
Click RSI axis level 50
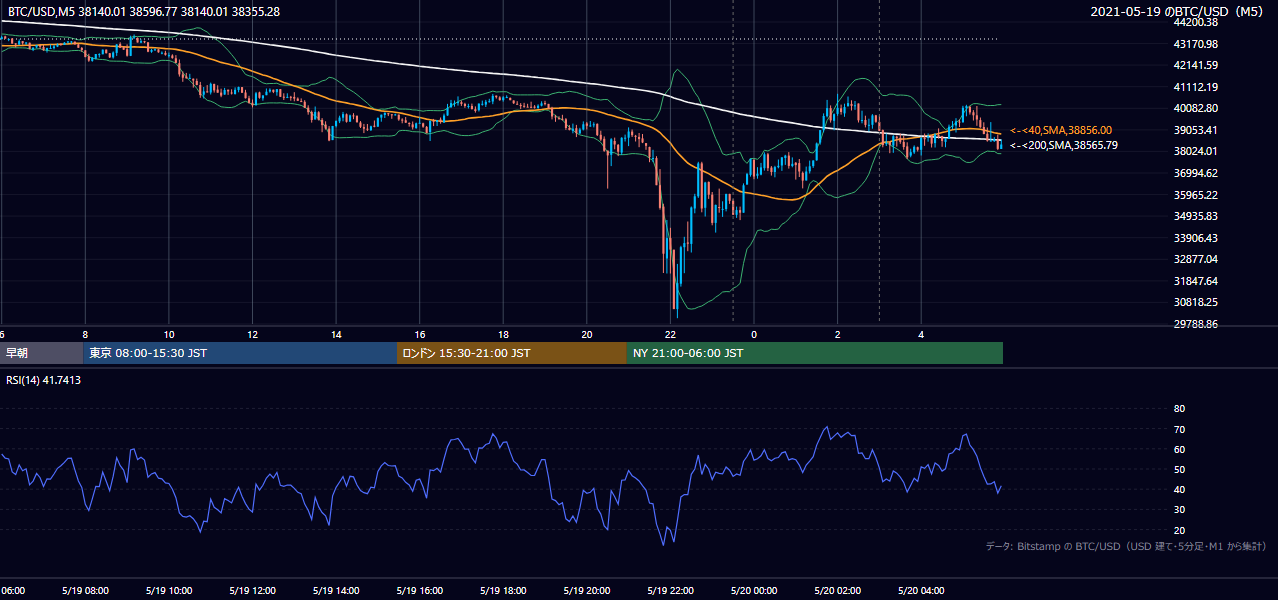pyautogui.click(x=1179, y=469)
